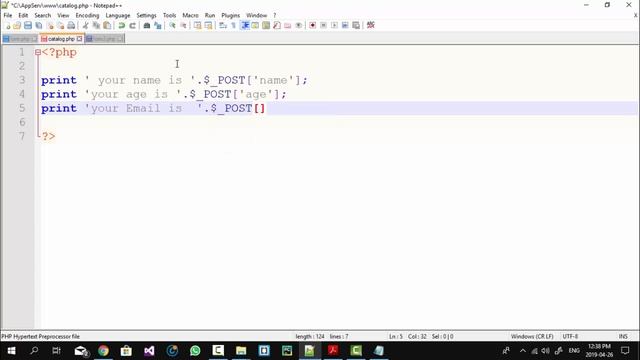
Task: Click the save recorded macro icon
Action: [x=356, y=25]
